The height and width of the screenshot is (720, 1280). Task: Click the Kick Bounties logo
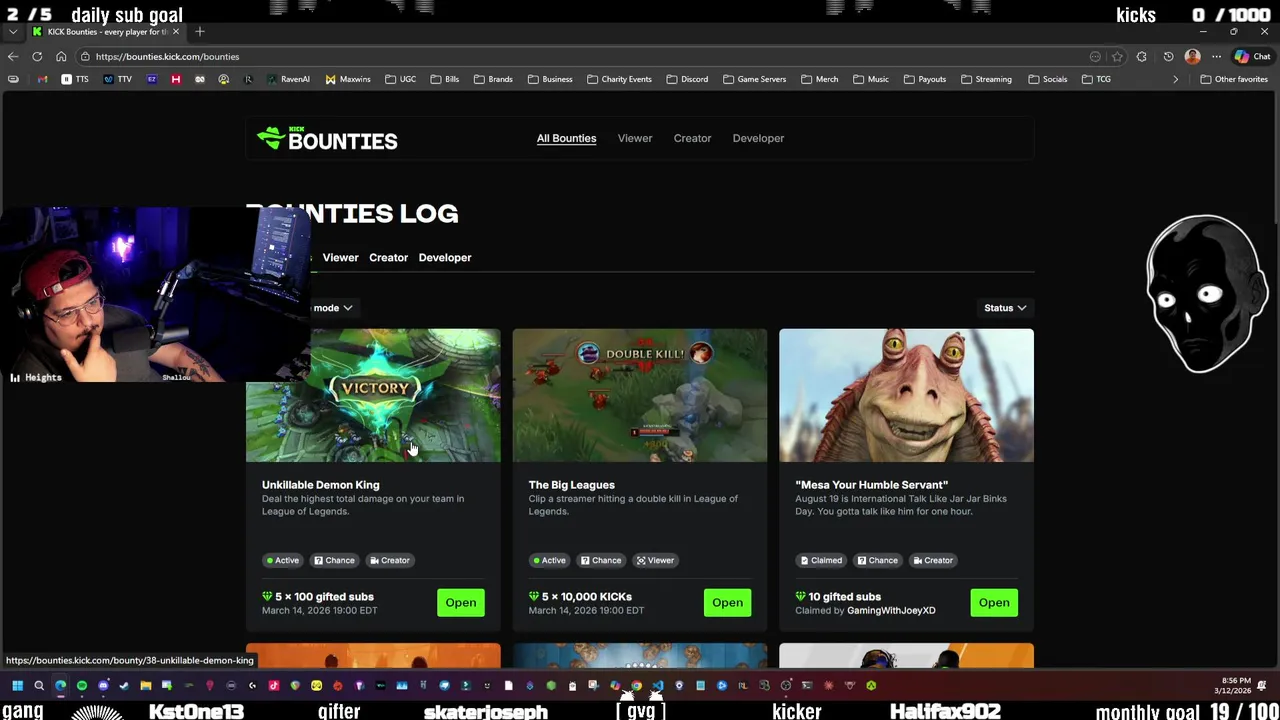(x=327, y=139)
